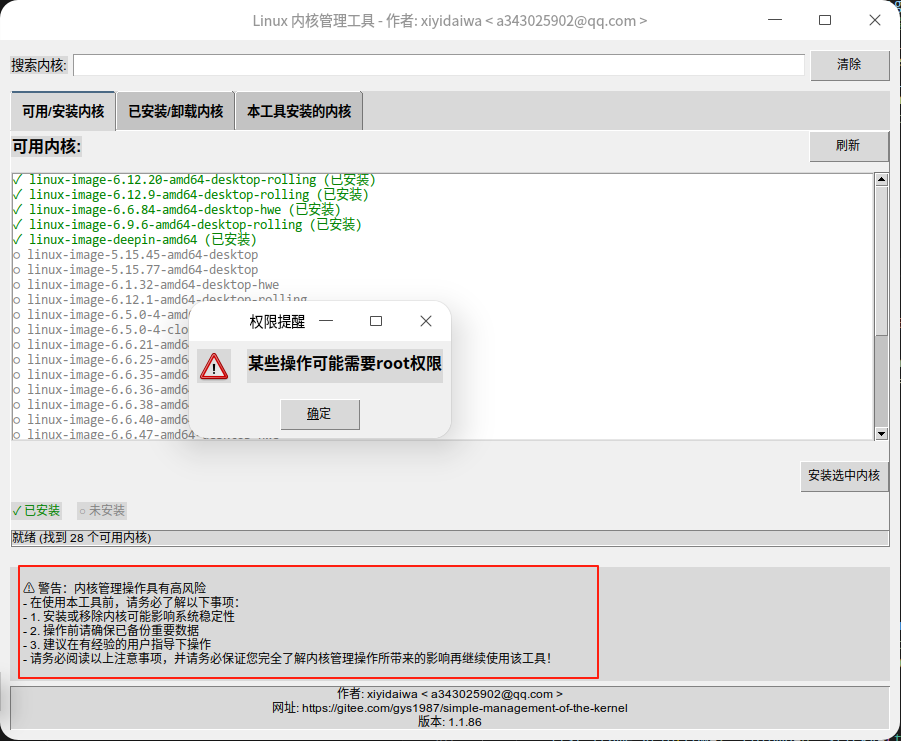Click the 版本: 1.1.86 version text
The width and height of the screenshot is (901, 741).
click(450, 722)
